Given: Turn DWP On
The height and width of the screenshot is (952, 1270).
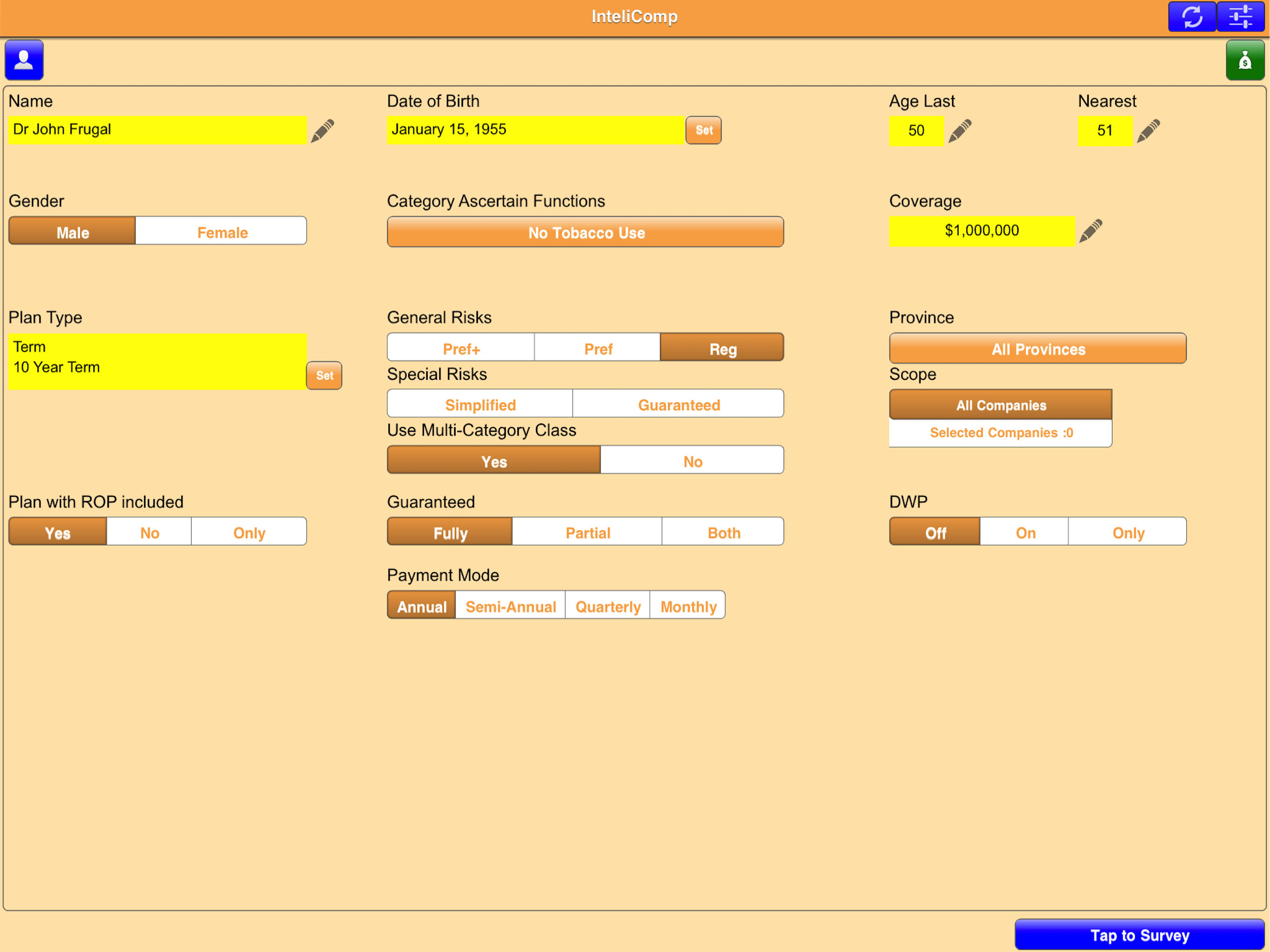Looking at the screenshot, I should coord(1025,532).
